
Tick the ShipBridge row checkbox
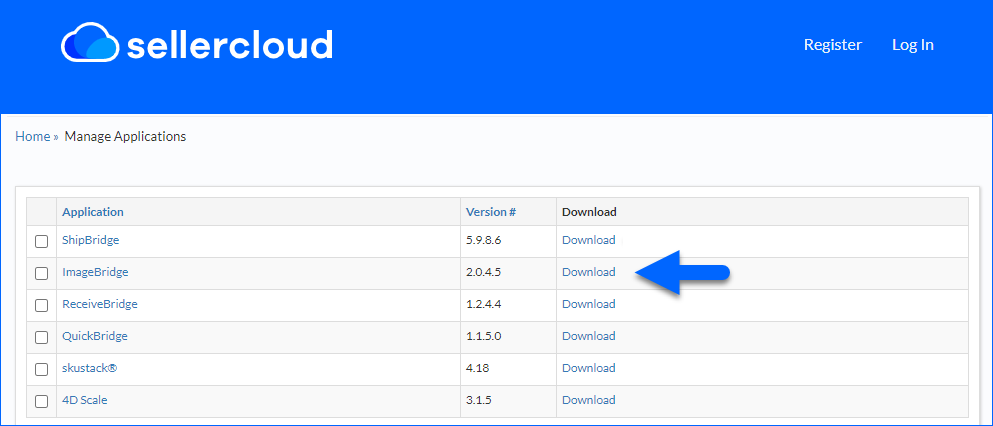click(x=41, y=241)
